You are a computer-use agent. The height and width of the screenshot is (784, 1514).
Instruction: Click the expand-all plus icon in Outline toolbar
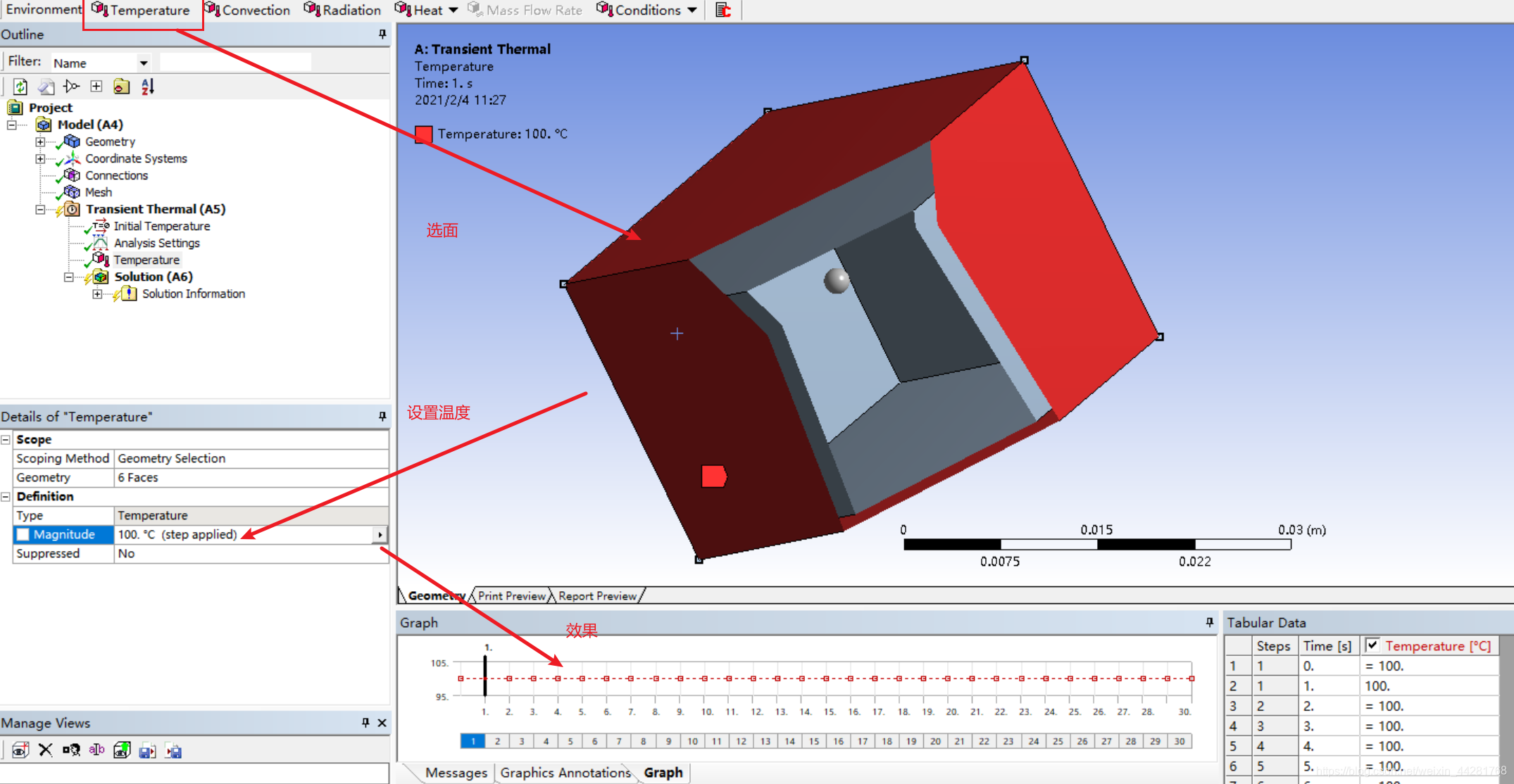(96, 87)
